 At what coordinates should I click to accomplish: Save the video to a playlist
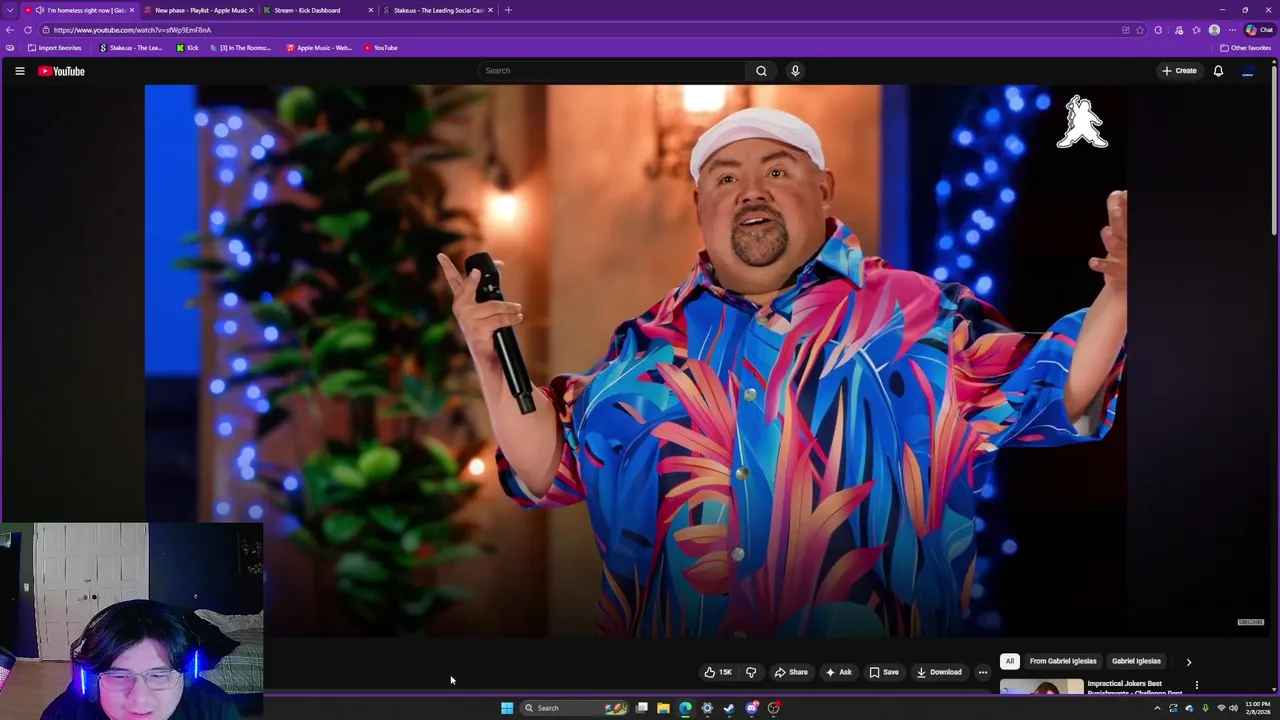(x=884, y=672)
